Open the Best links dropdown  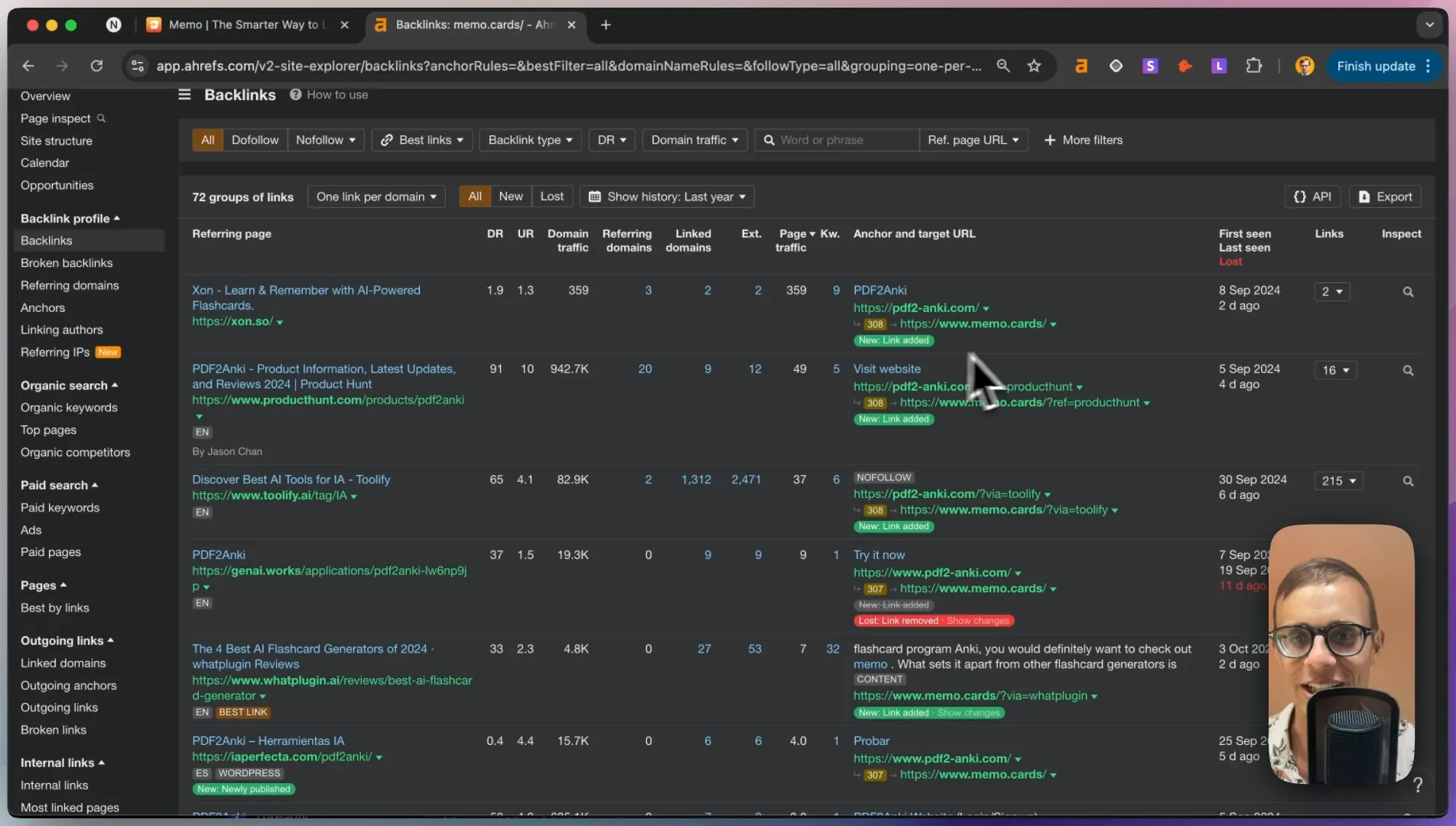pos(422,140)
